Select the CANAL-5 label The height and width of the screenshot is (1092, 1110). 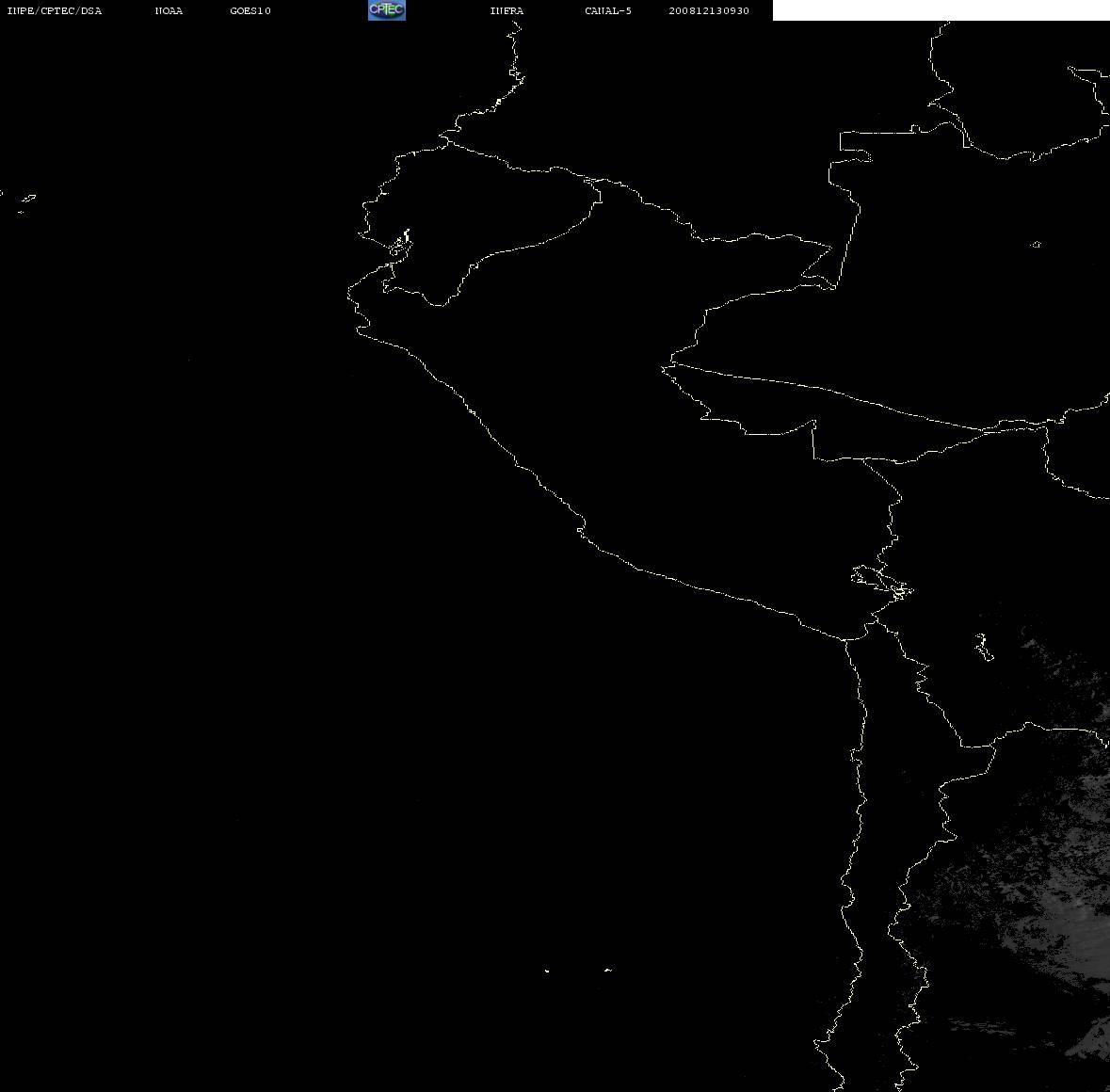tap(608, 10)
